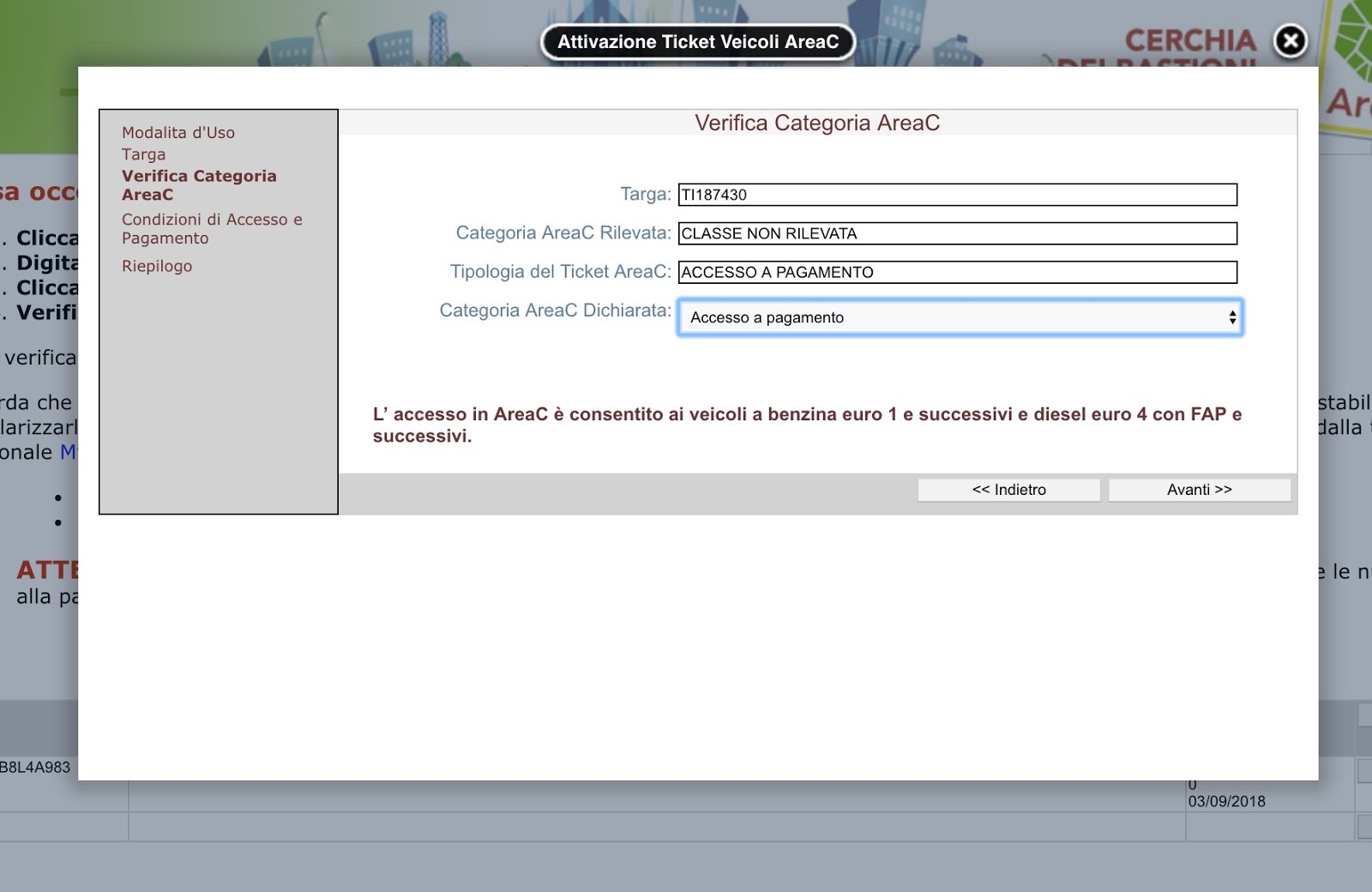Close the Attivazione Ticket dialog

[x=1290, y=40]
